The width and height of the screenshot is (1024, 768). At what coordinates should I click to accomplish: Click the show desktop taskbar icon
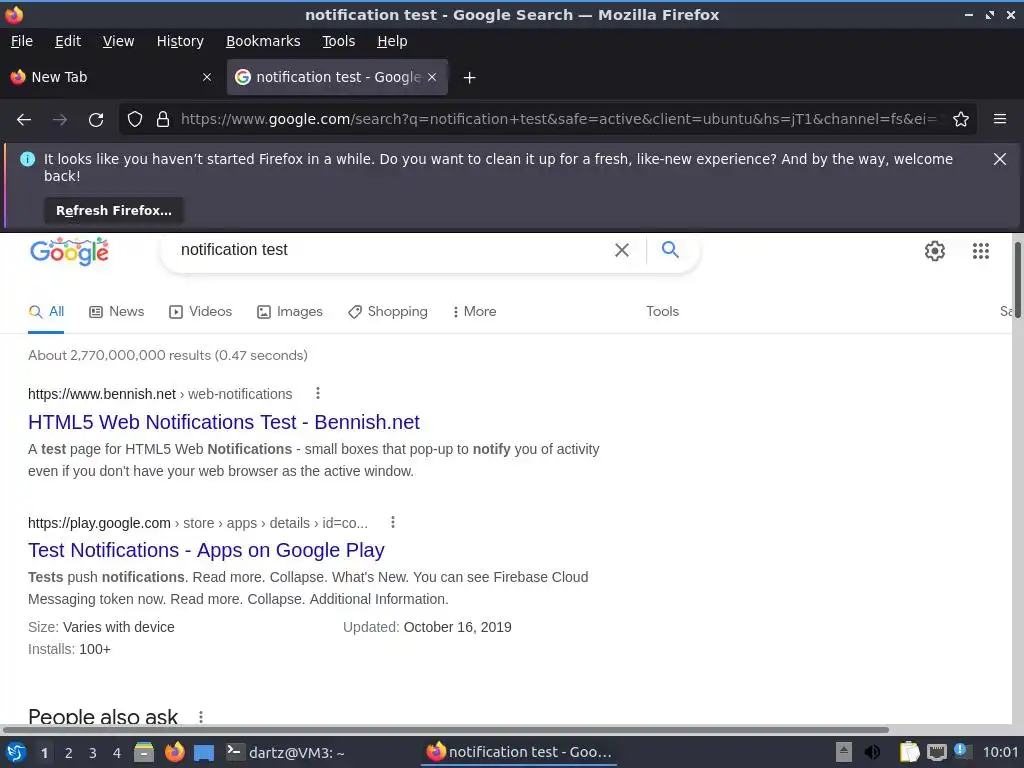click(204, 753)
